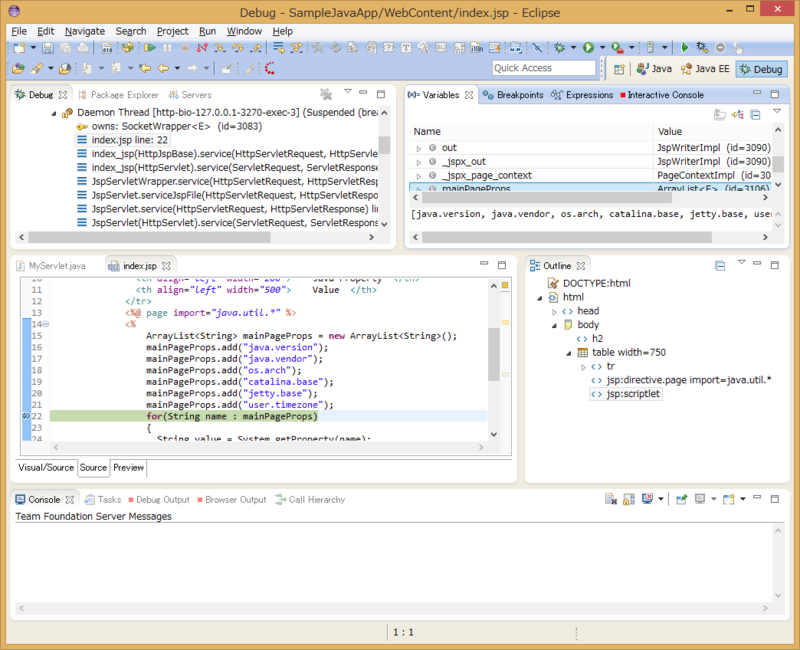Screen dimensions: 800x650
Task: Click Collapse All icon in Variables view
Action: point(755,115)
